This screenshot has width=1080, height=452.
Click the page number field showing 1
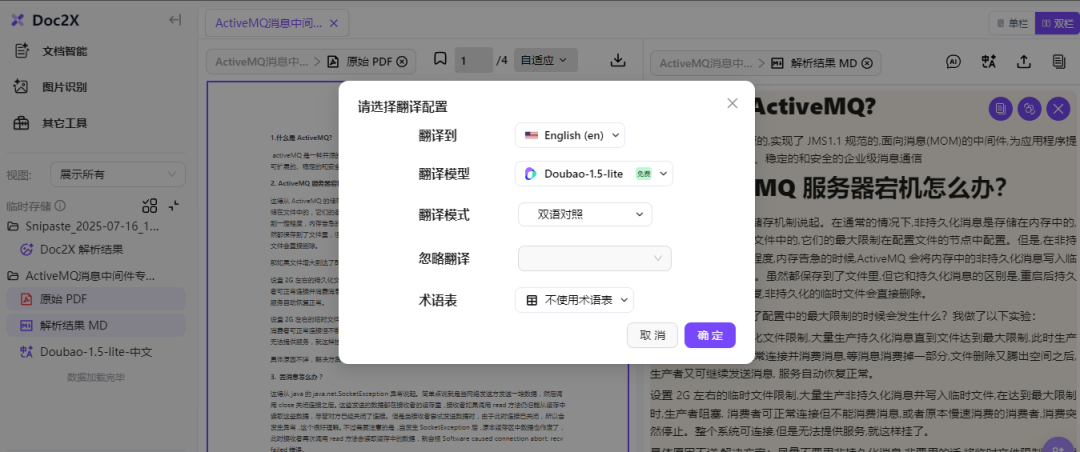coord(473,61)
